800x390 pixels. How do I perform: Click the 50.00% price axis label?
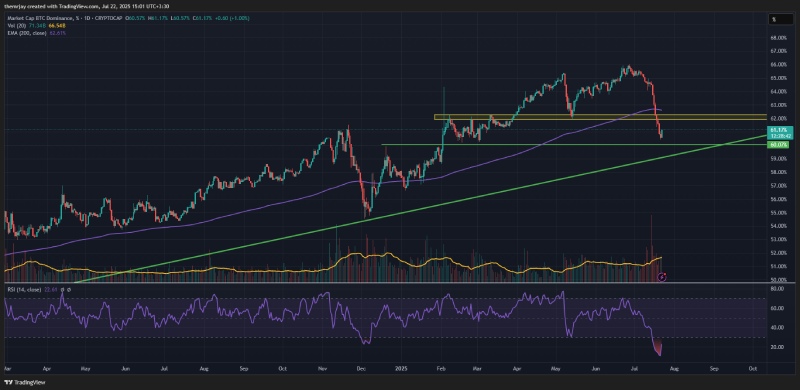pos(778,280)
